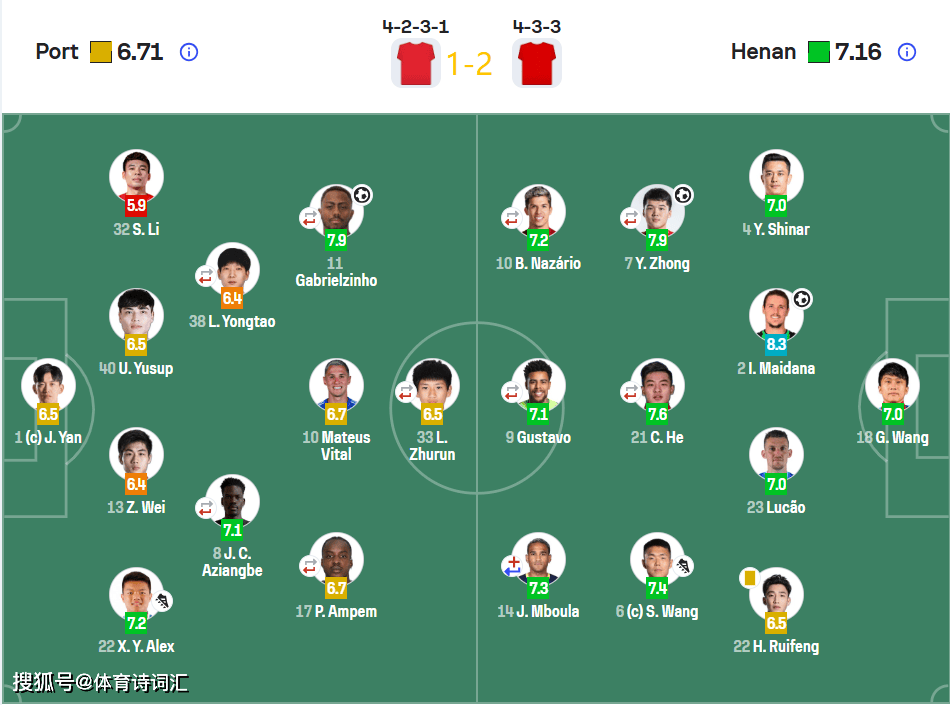950x705 pixels.
Task: Click the substitution icon beside J. Mboula
Action: [513, 566]
